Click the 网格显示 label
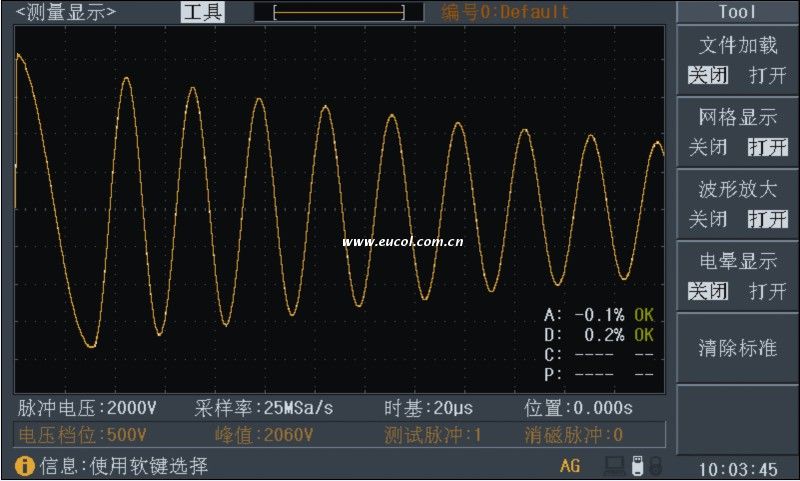 [x=738, y=117]
